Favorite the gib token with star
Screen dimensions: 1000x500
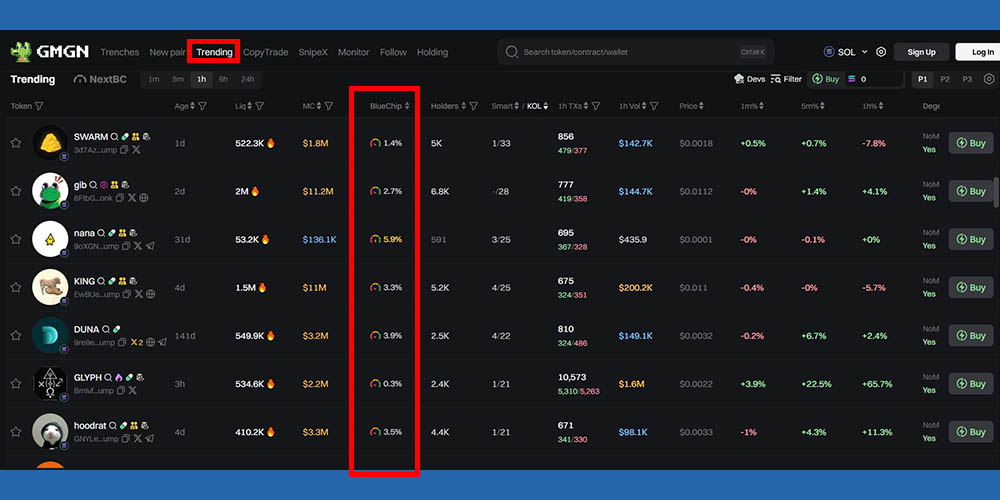pos(16,191)
